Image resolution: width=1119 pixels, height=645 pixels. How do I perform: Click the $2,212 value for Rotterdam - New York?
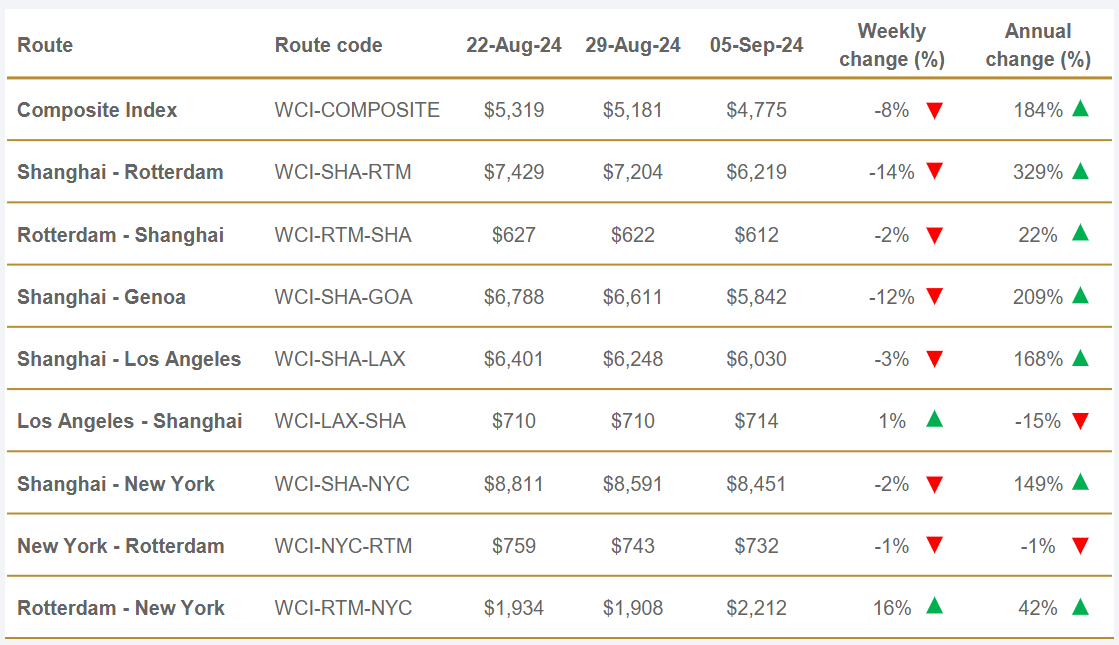[756, 608]
